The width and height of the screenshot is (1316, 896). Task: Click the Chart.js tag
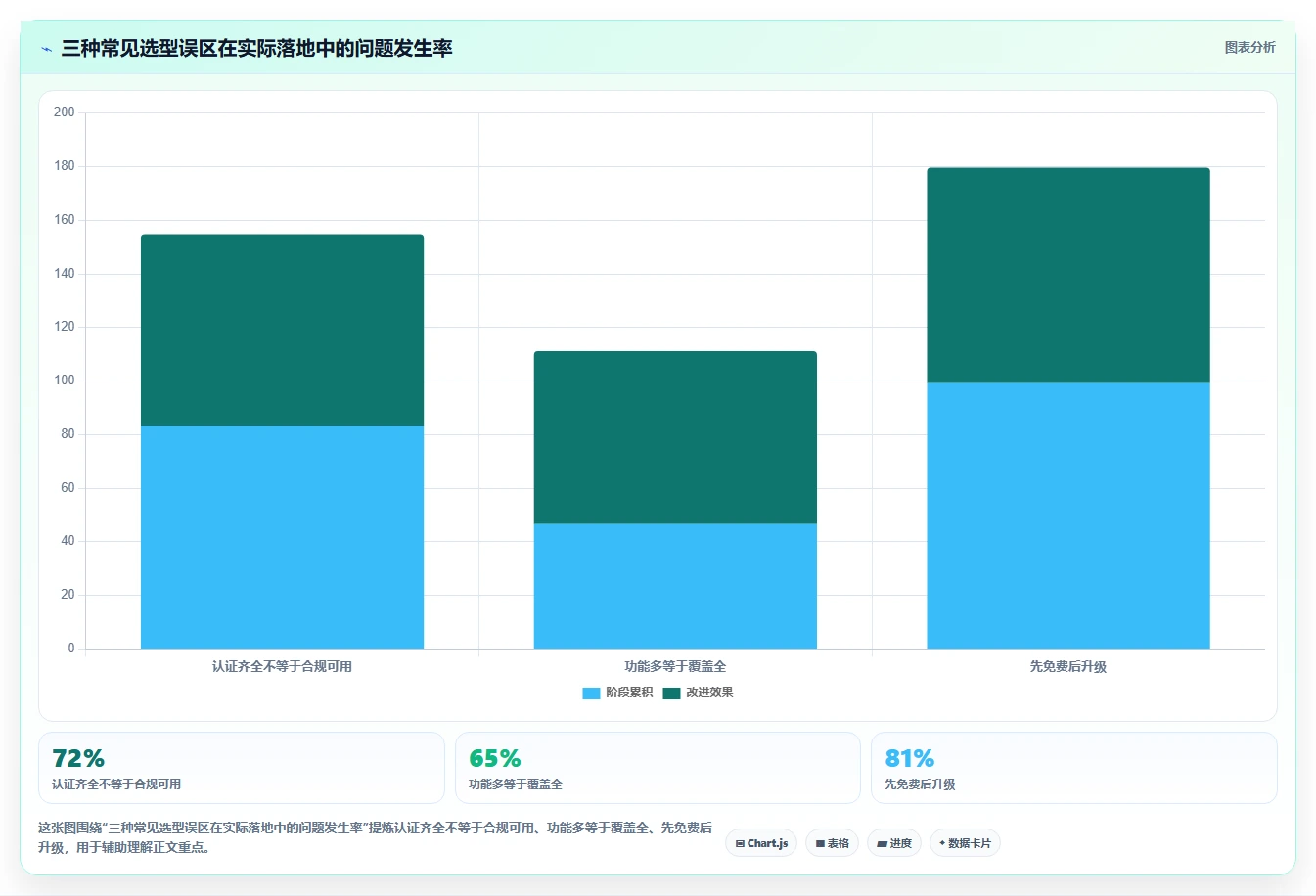(x=761, y=843)
